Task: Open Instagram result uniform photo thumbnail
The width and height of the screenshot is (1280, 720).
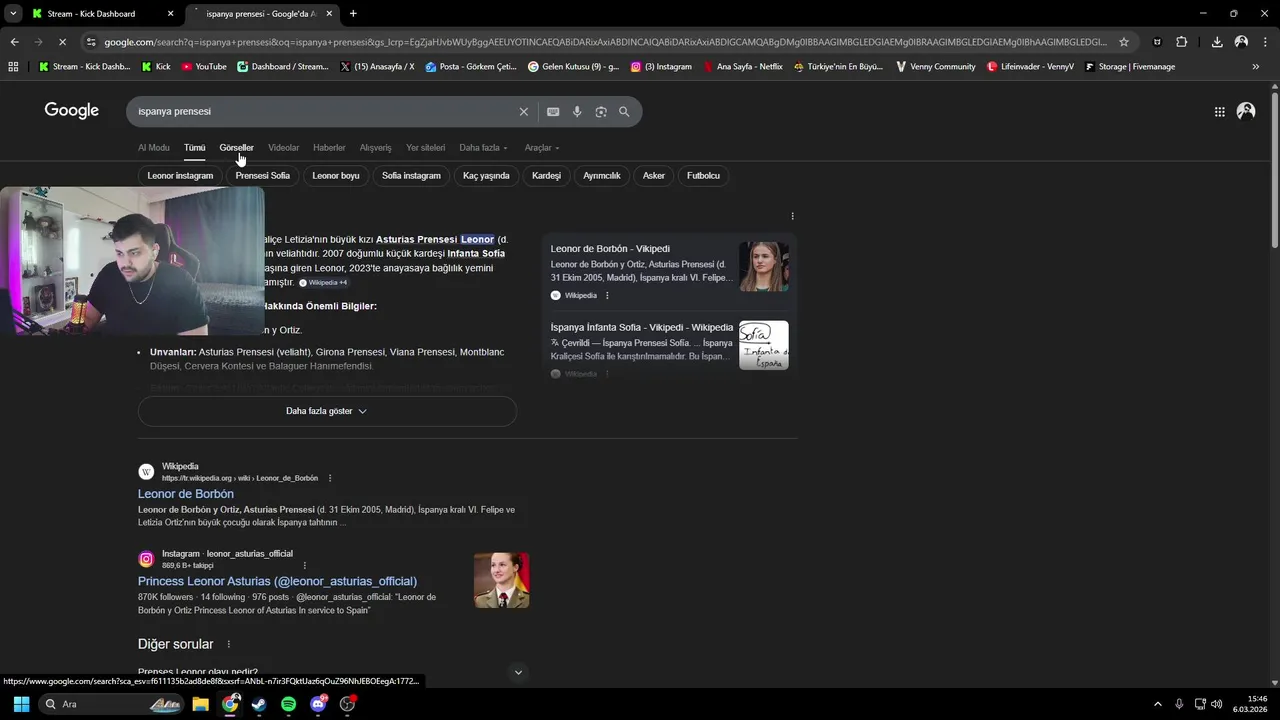Action: click(502, 581)
